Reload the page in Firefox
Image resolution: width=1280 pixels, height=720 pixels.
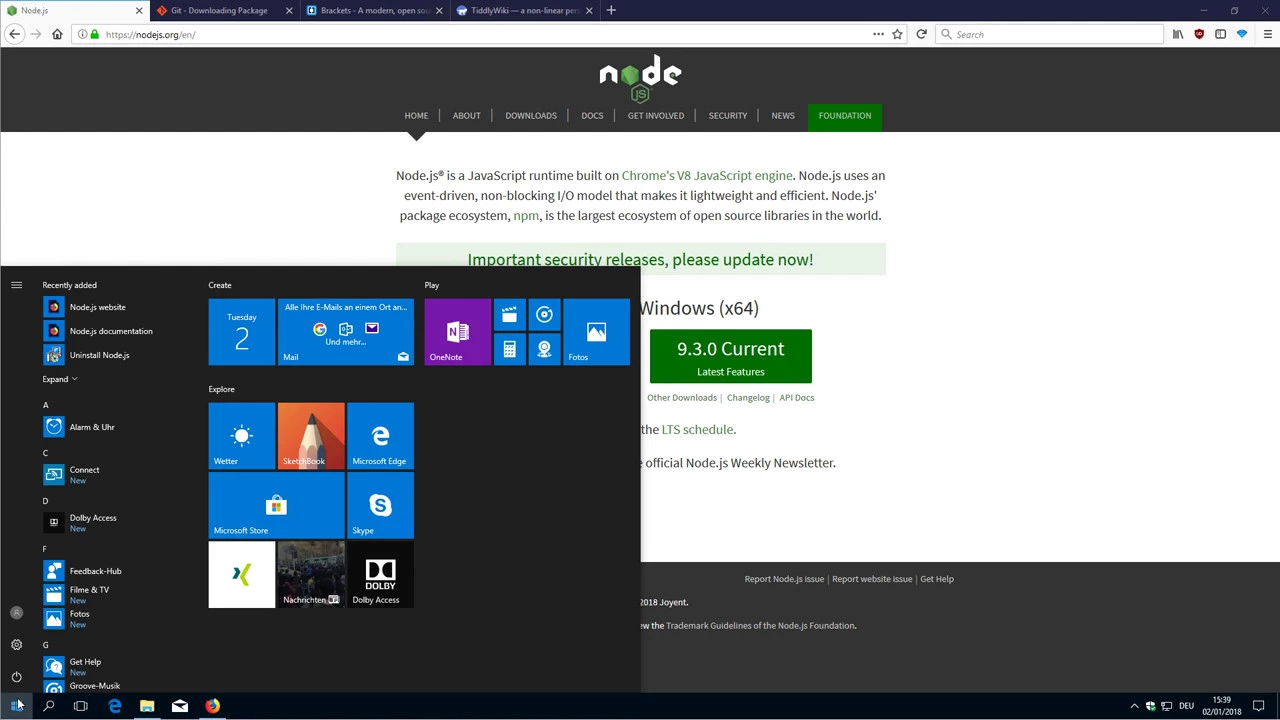click(x=921, y=34)
